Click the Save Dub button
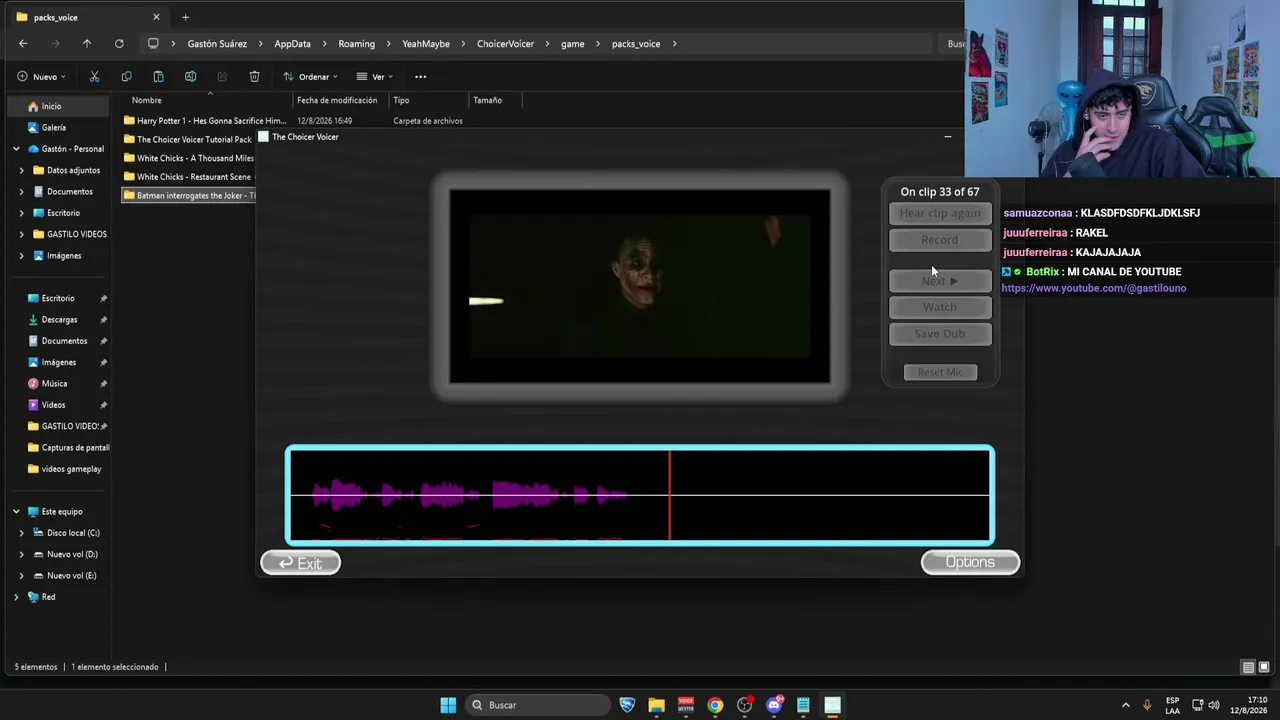The width and height of the screenshot is (1280, 720). (940, 334)
